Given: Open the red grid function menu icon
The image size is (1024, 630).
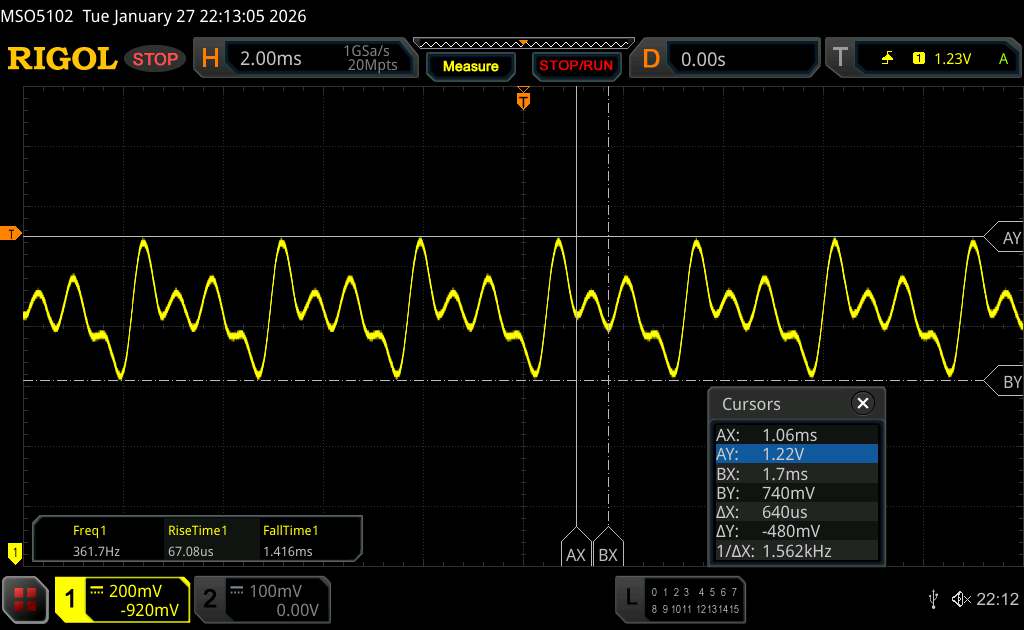Looking at the screenshot, I should click(x=26, y=599).
